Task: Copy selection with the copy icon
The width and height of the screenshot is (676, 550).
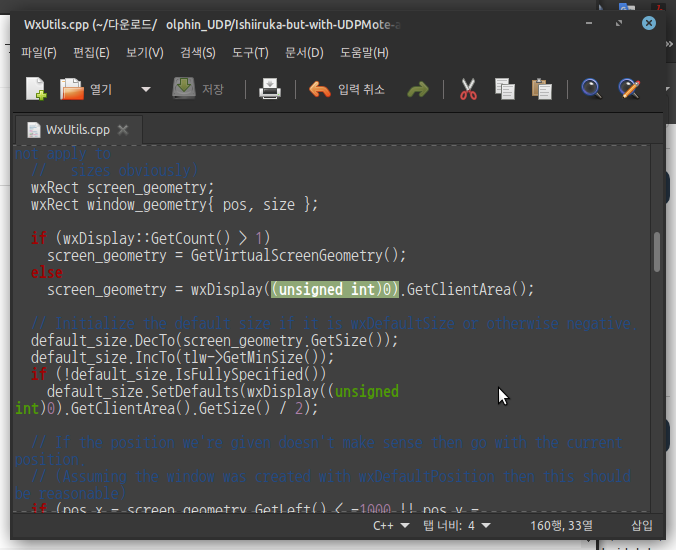Action: pos(504,89)
